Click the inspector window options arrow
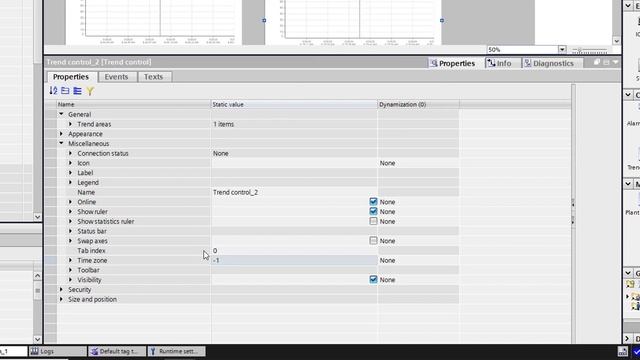The height and width of the screenshot is (360, 640). (615, 62)
